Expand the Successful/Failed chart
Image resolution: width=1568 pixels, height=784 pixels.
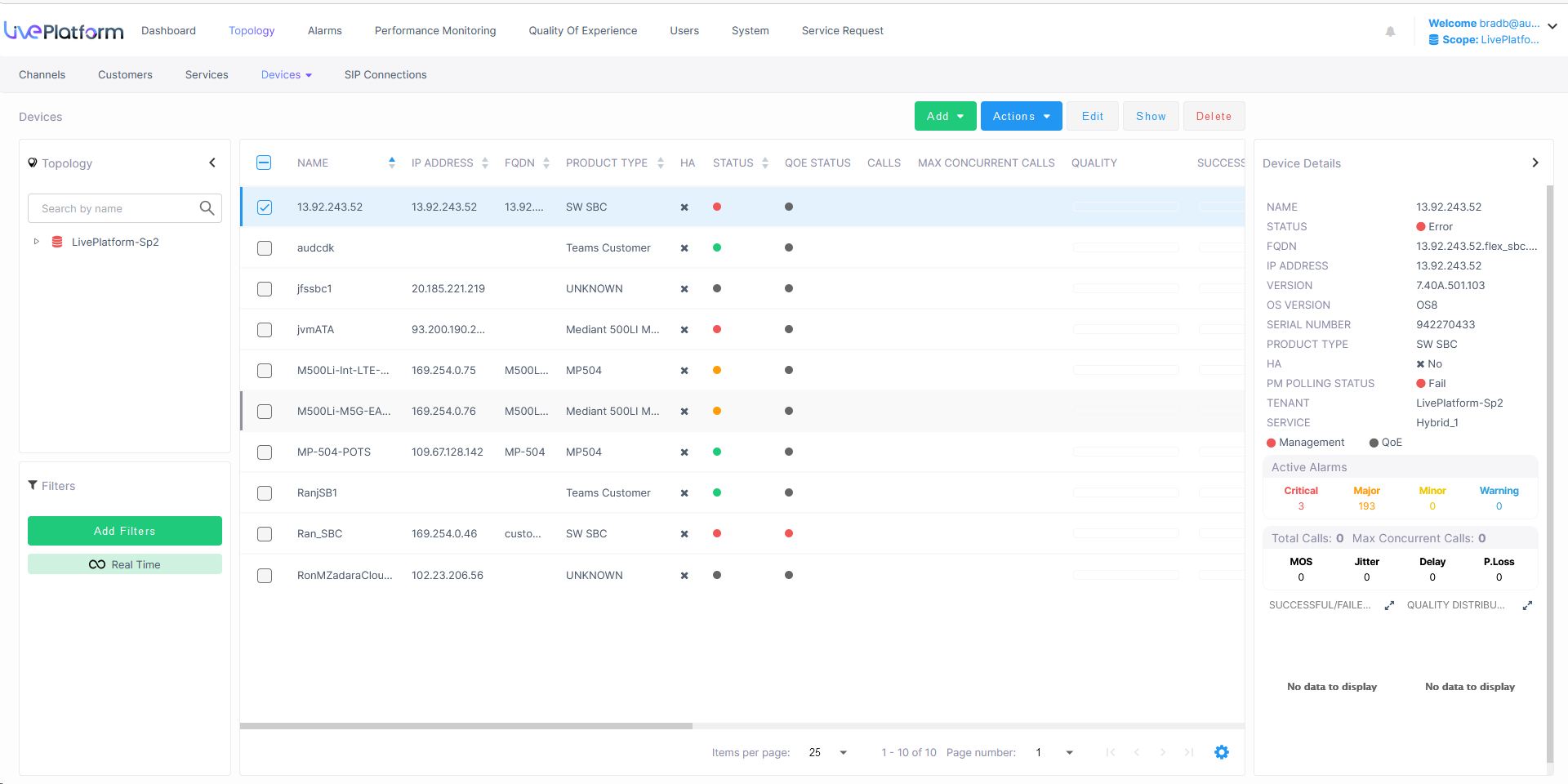(1389, 605)
